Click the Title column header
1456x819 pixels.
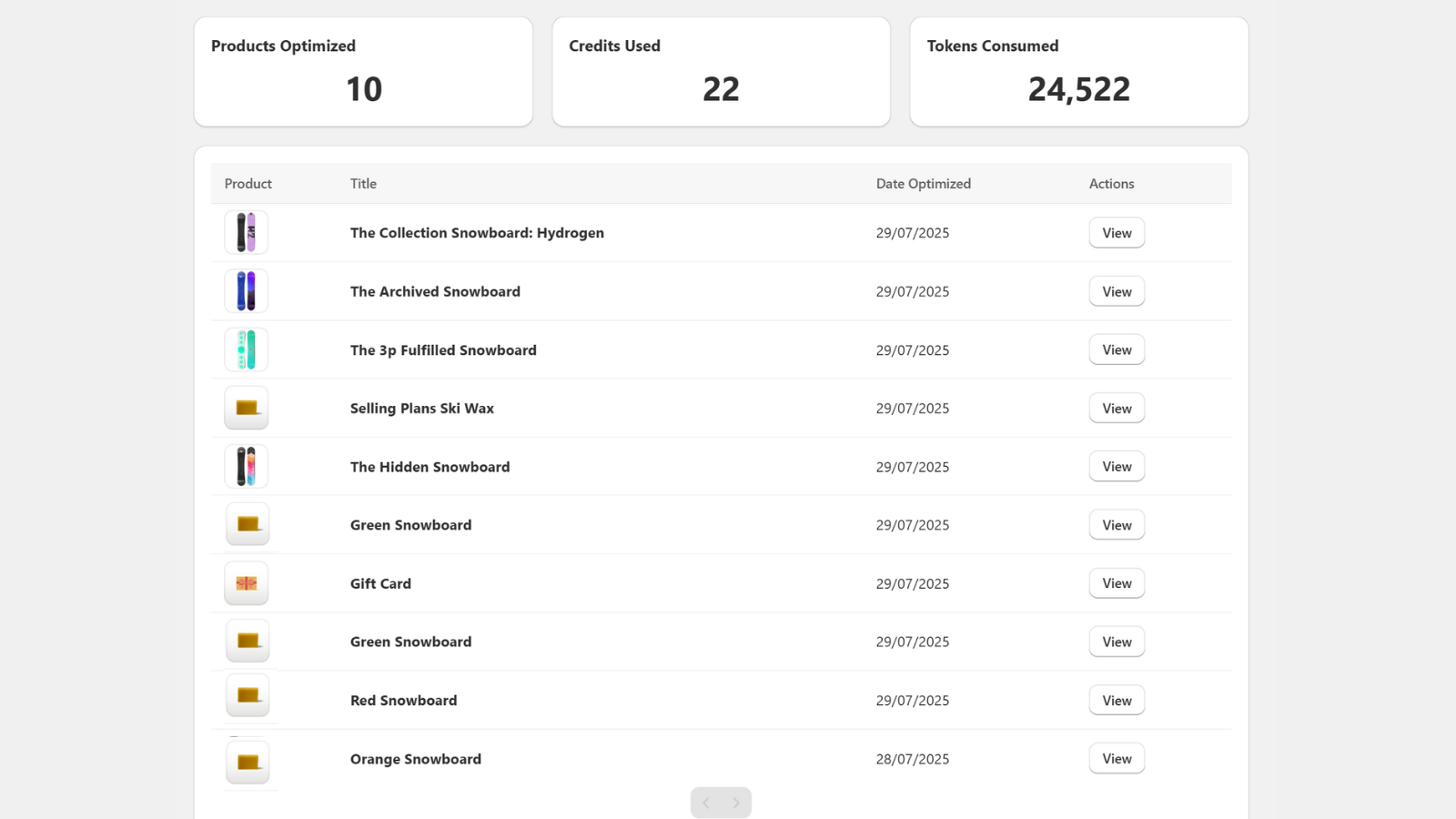pos(363,184)
